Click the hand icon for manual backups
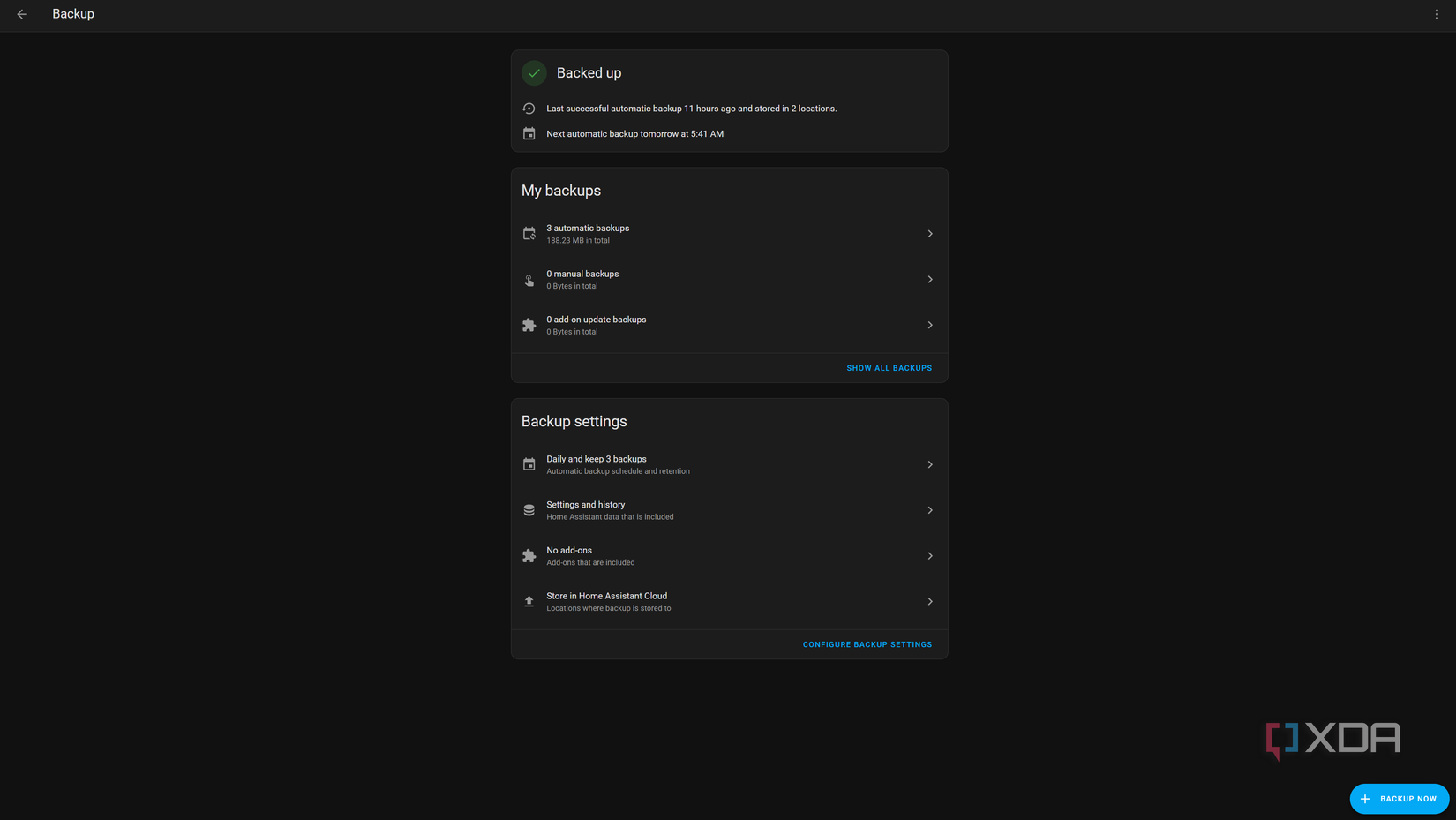This screenshot has width=1456, height=820. click(529, 280)
